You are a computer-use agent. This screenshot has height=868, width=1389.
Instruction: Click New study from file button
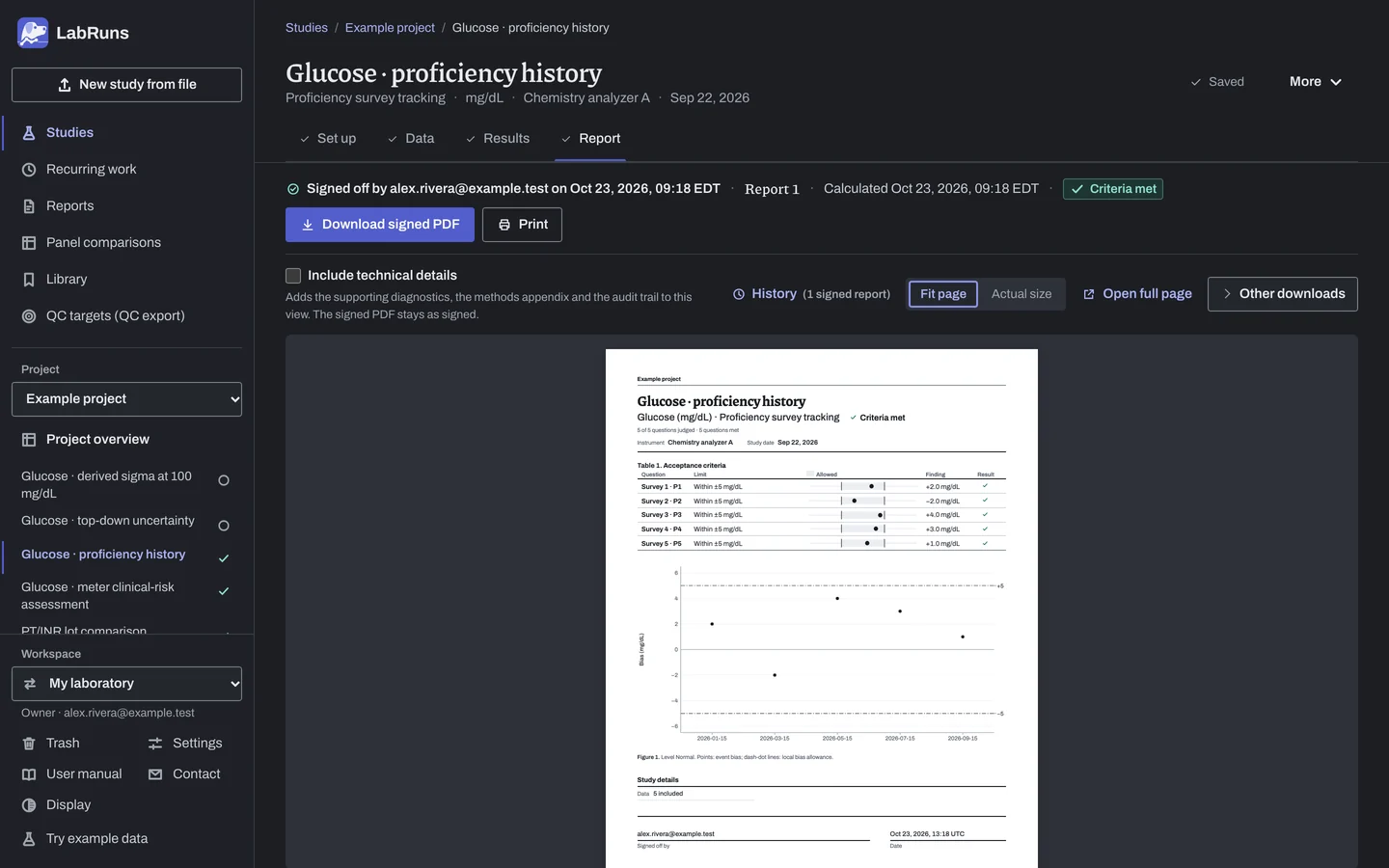tap(126, 85)
